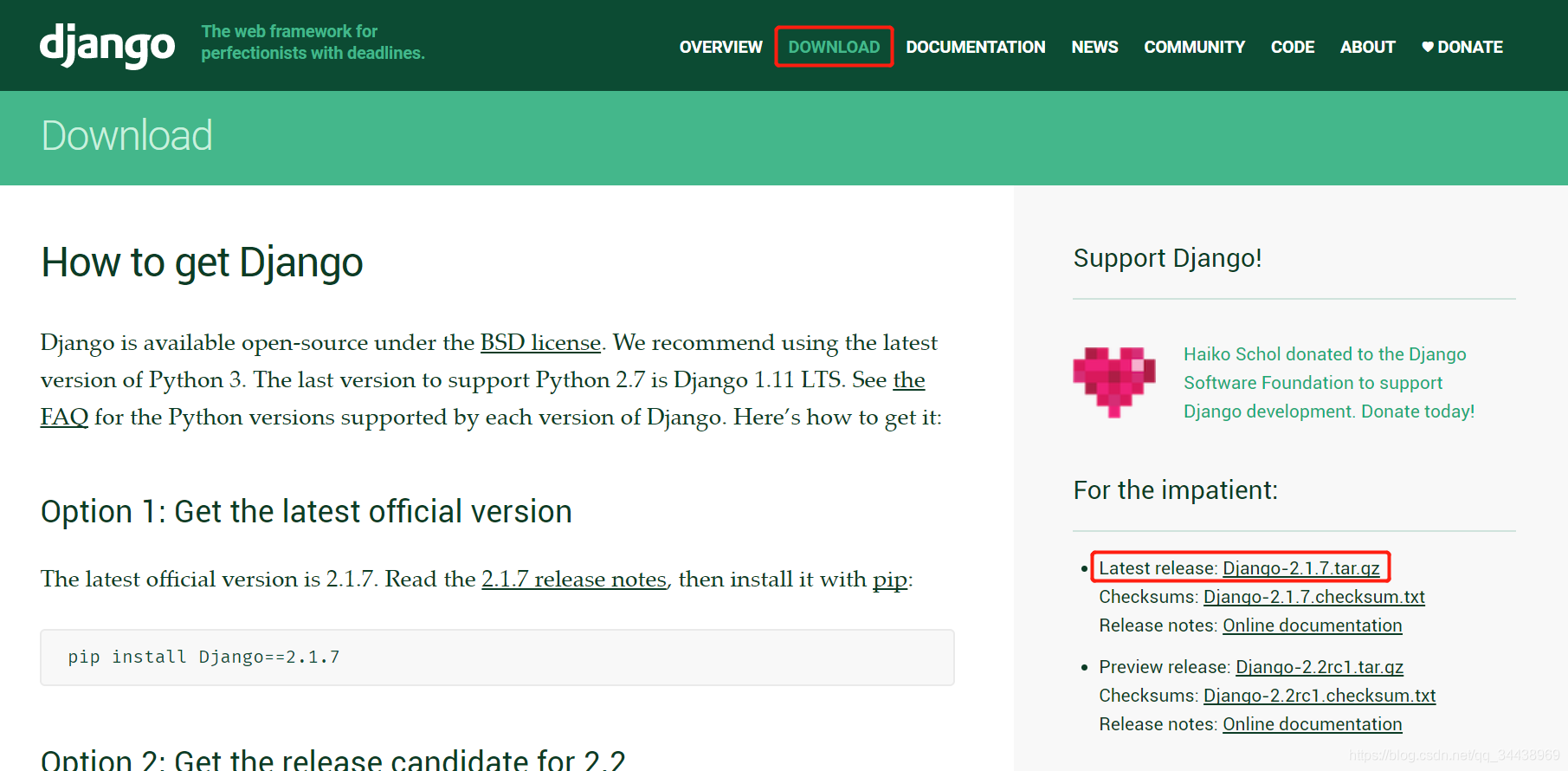Open Django-2.1.7.checksum.txt
1568x771 pixels.
point(1314,597)
